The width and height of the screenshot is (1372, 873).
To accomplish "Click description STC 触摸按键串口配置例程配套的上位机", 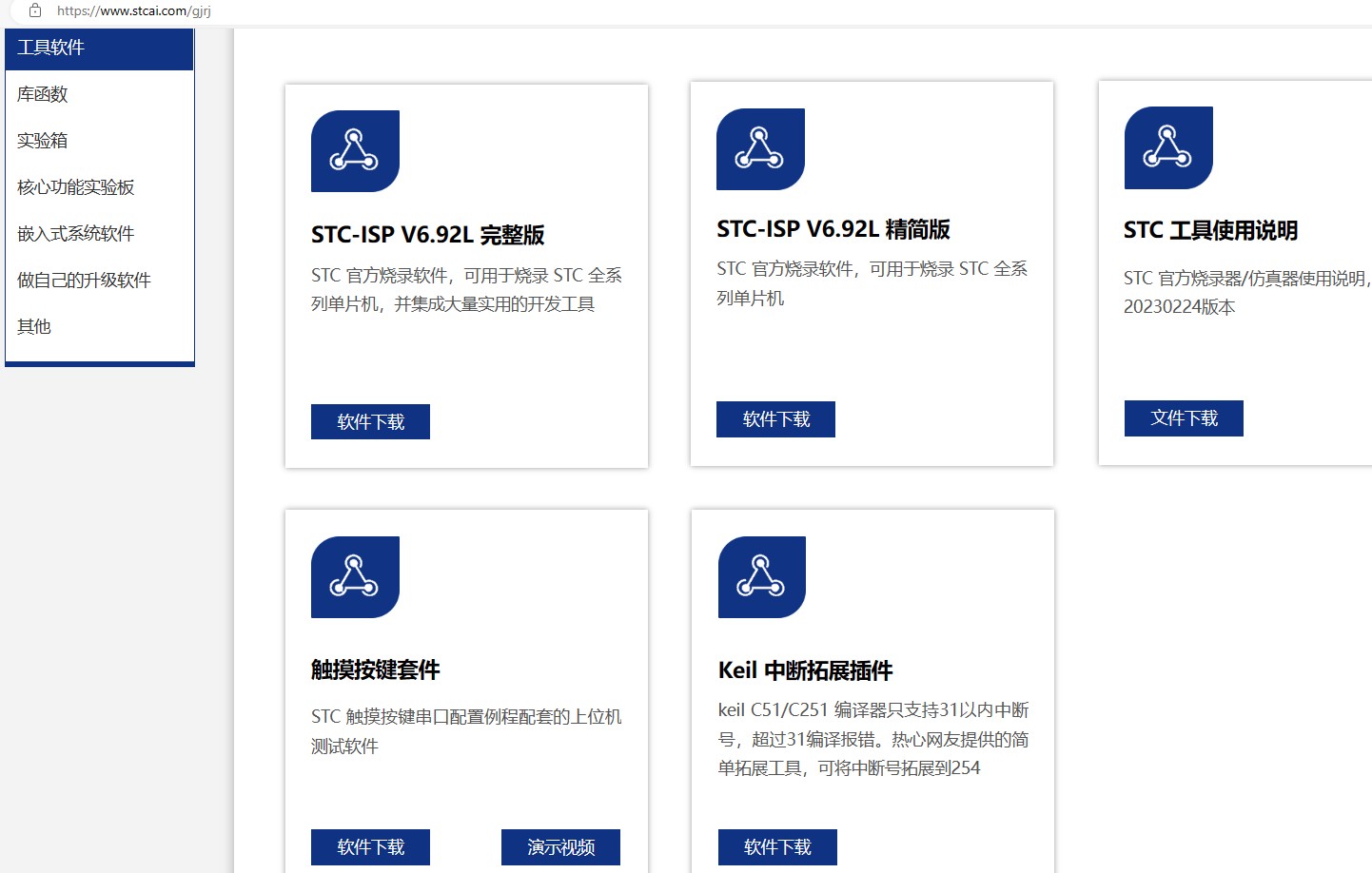I will tap(466, 717).
